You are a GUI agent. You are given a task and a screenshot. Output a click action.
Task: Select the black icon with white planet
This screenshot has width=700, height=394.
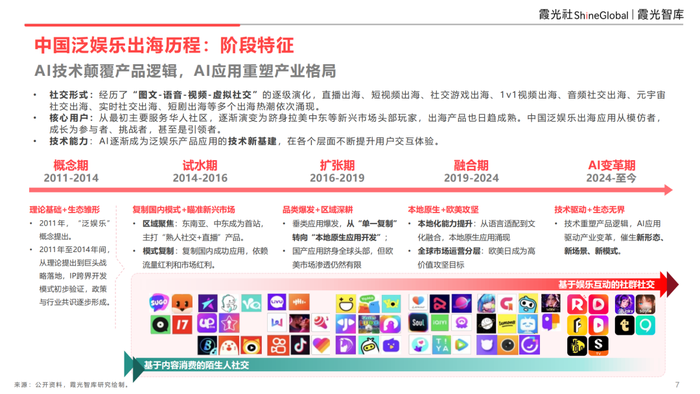point(486,323)
